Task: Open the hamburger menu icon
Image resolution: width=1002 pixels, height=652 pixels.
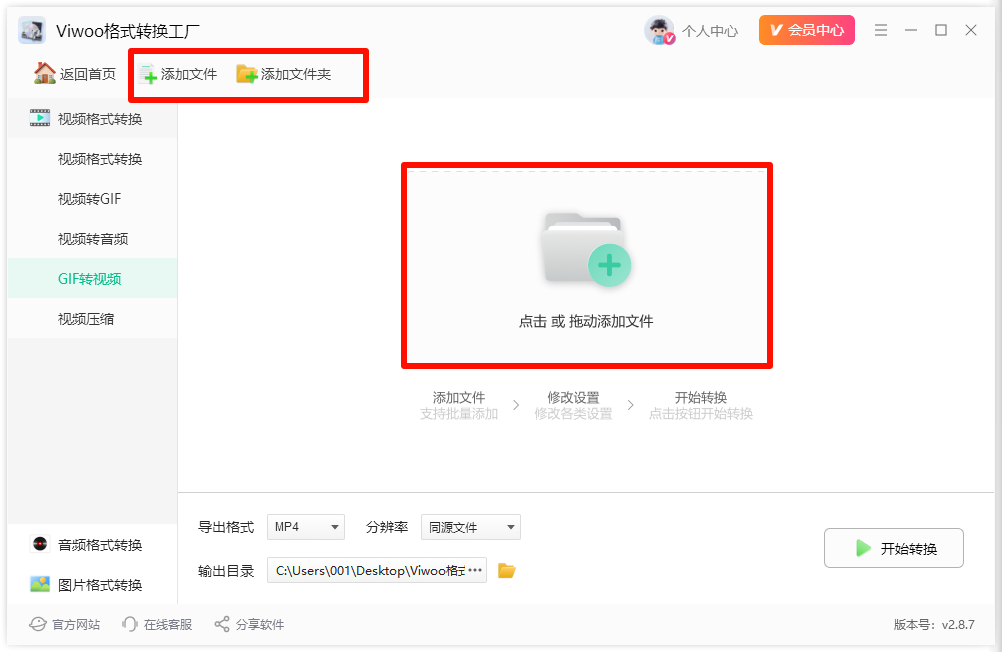Action: click(x=881, y=30)
